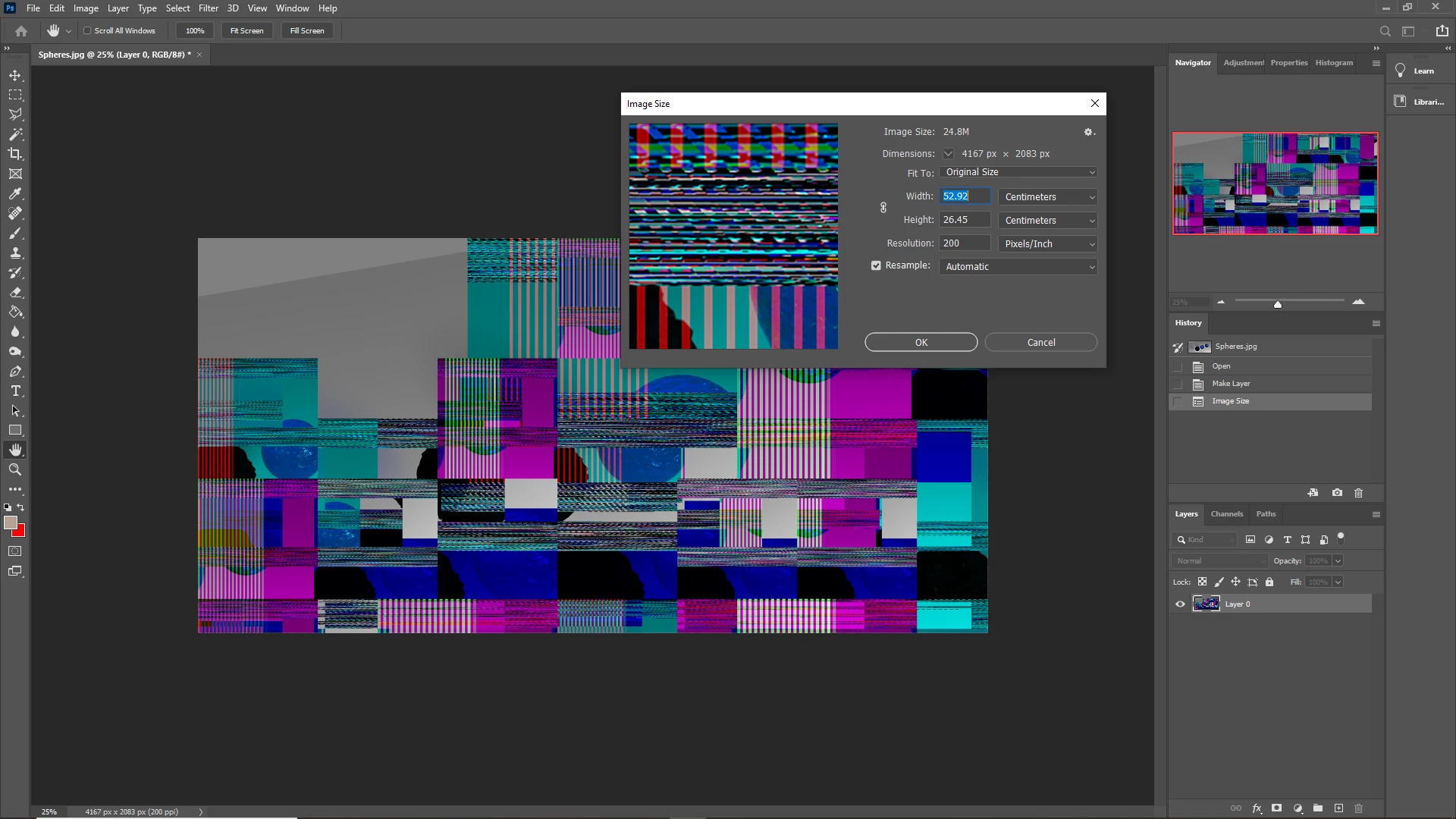The height and width of the screenshot is (819, 1456).
Task: Click the foreground color swatch
Action: click(10, 522)
